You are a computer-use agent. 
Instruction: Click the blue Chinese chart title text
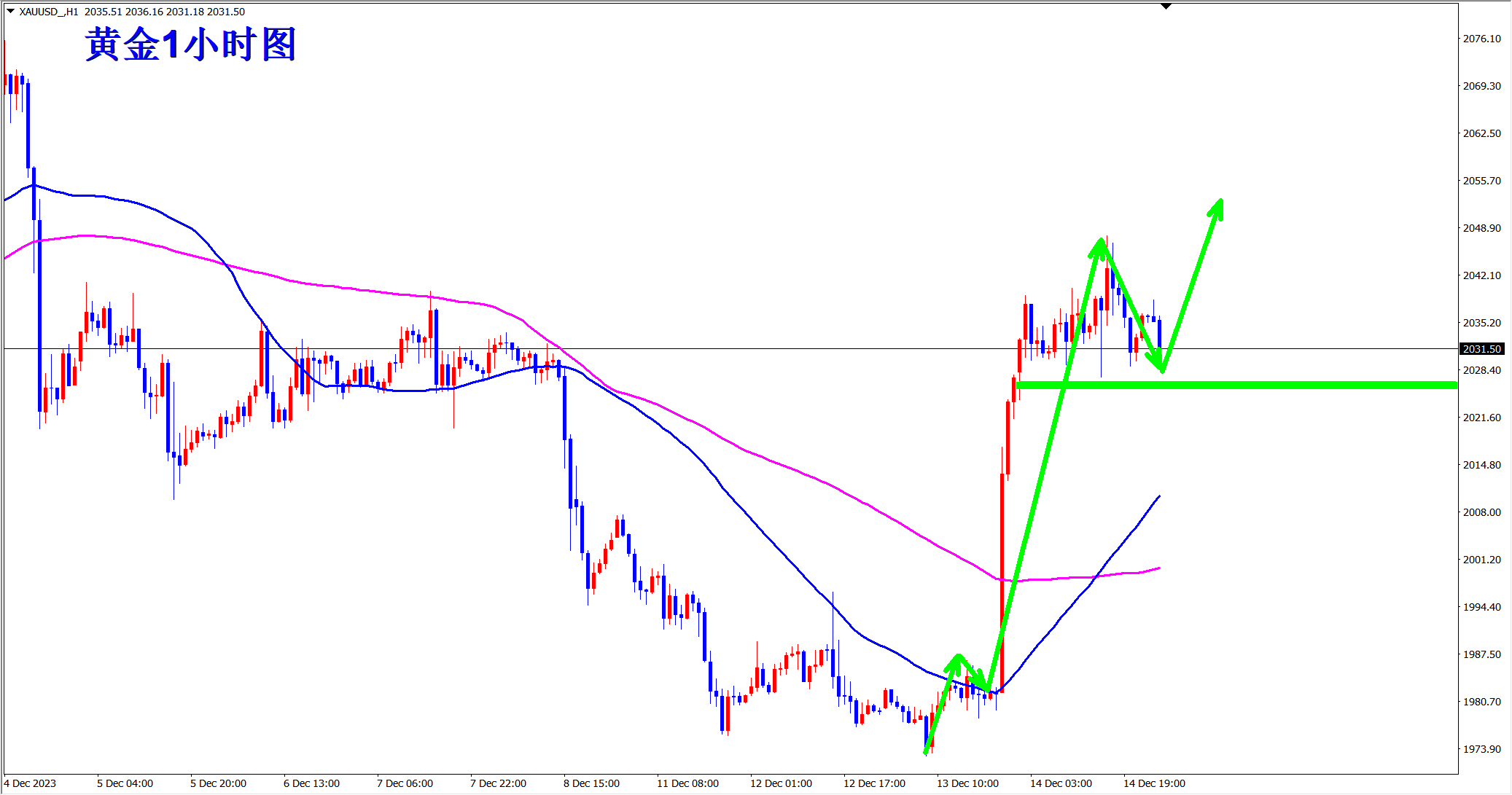coord(191,44)
